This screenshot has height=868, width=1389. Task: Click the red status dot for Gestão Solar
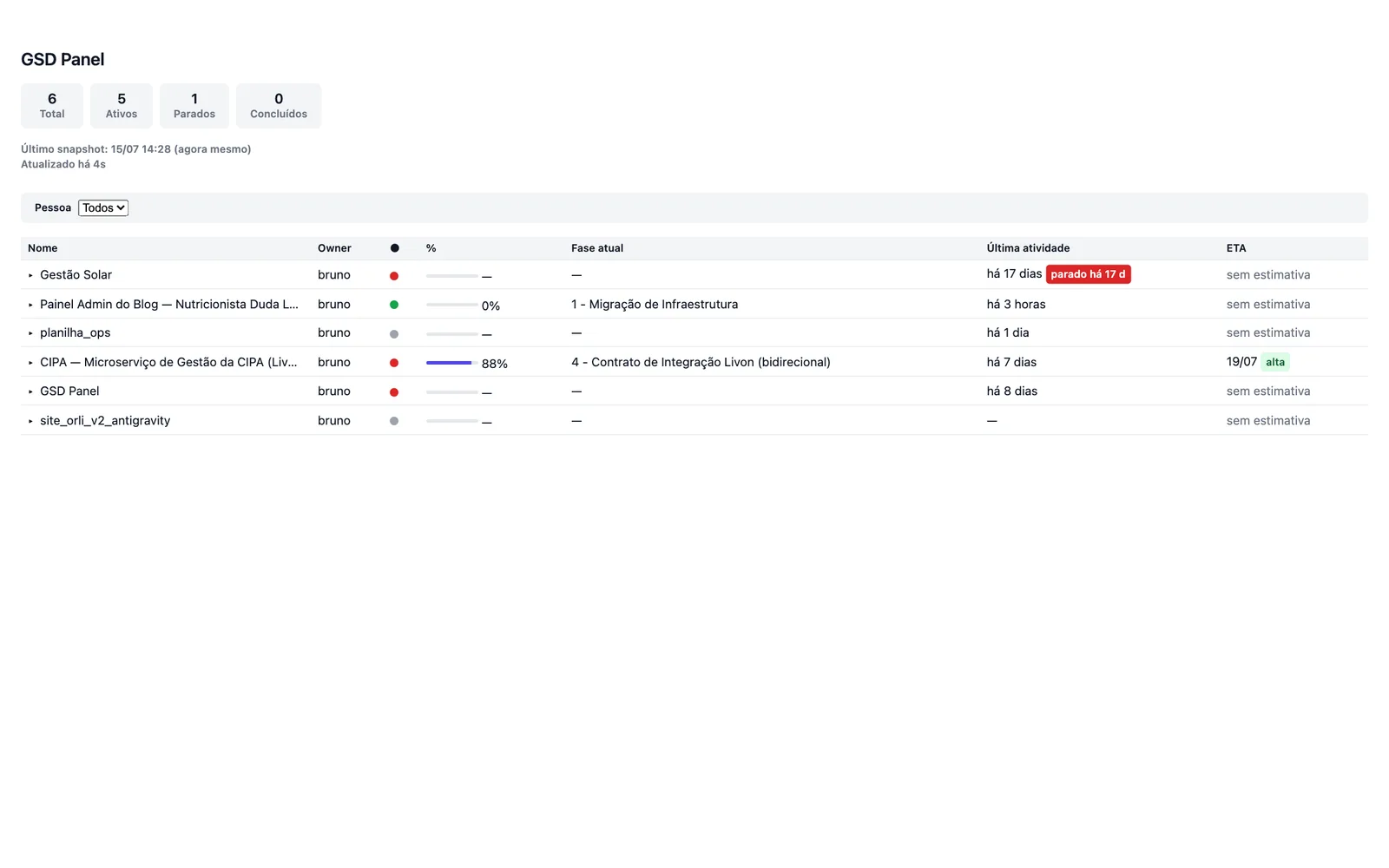click(394, 276)
